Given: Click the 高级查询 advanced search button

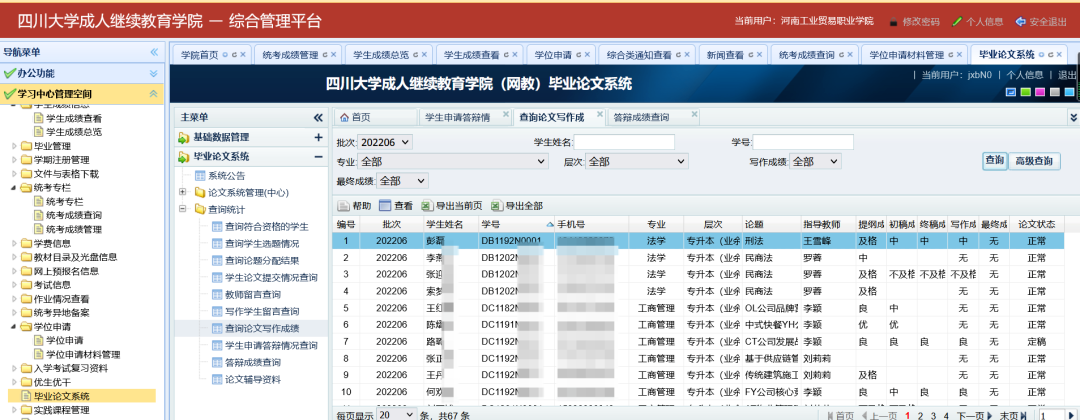Looking at the screenshot, I should [1034, 160].
